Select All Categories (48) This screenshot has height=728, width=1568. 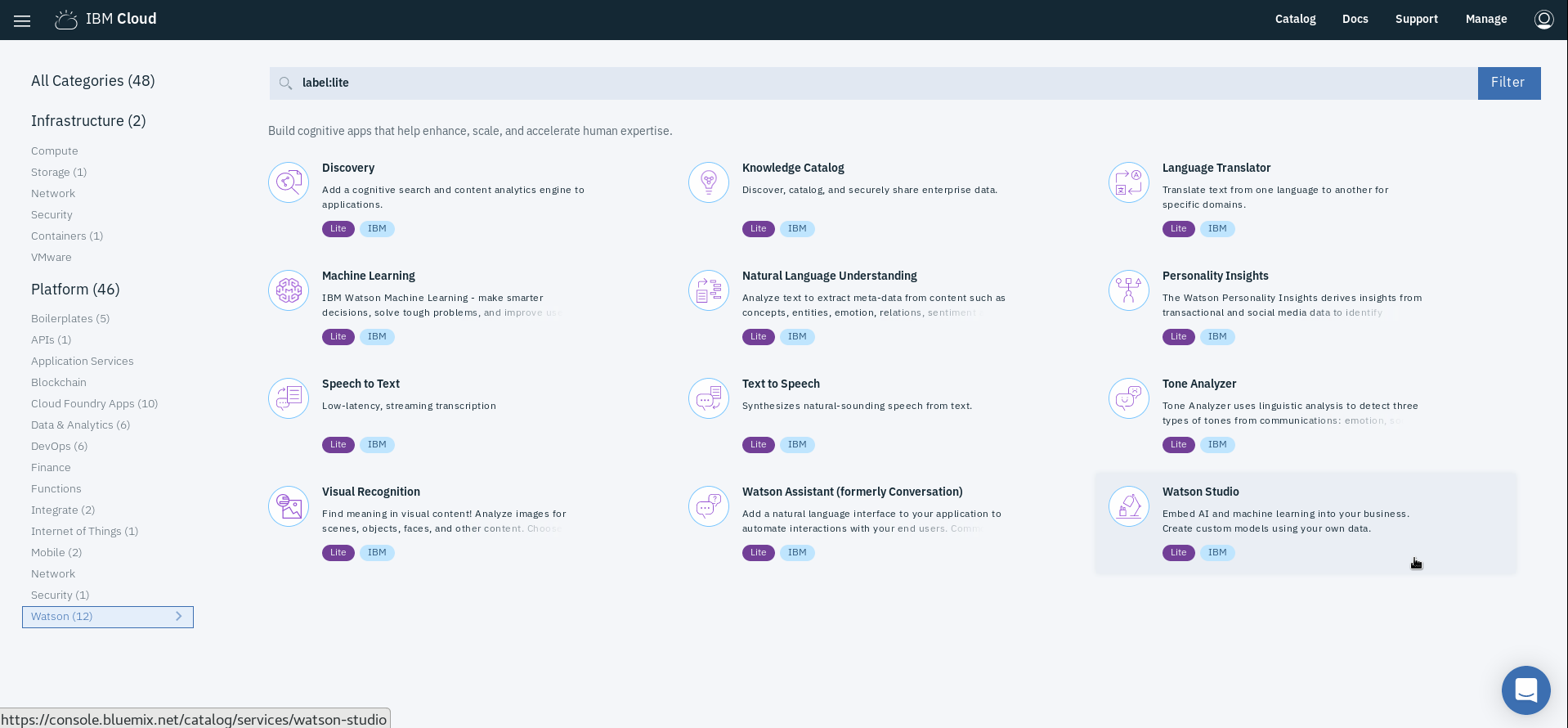tap(93, 81)
